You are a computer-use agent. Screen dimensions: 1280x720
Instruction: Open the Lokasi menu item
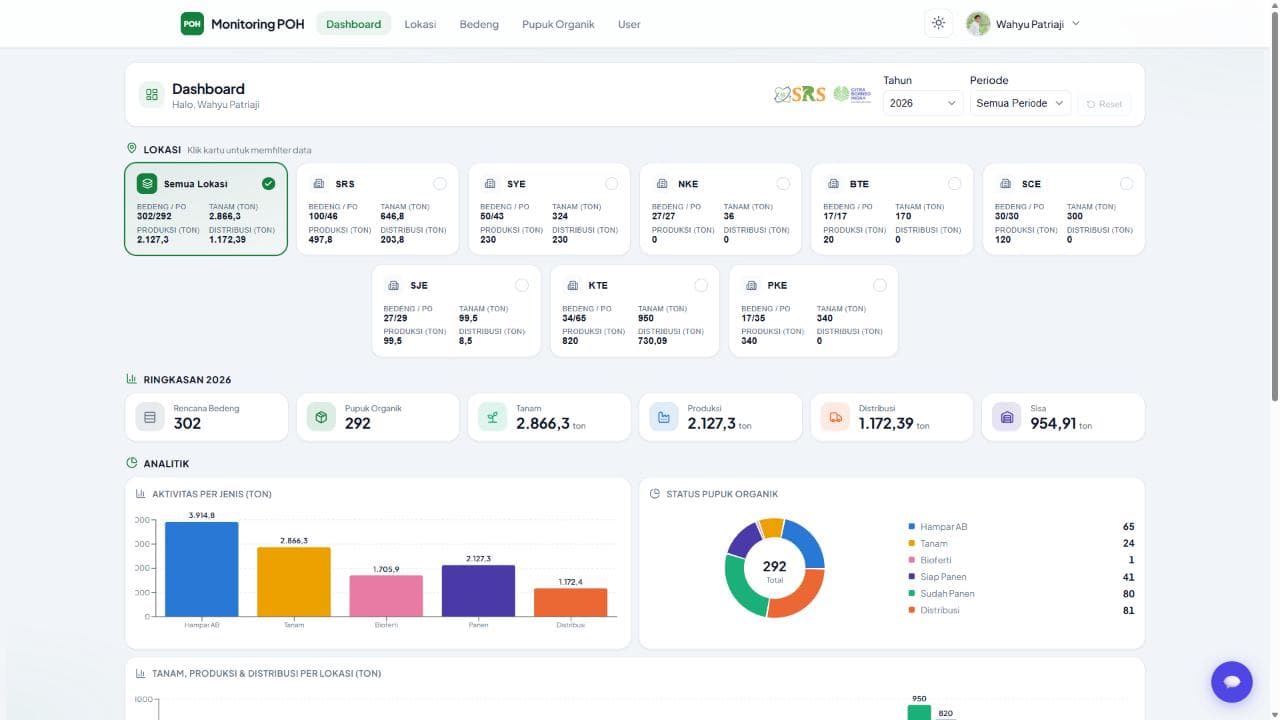pyautogui.click(x=420, y=24)
